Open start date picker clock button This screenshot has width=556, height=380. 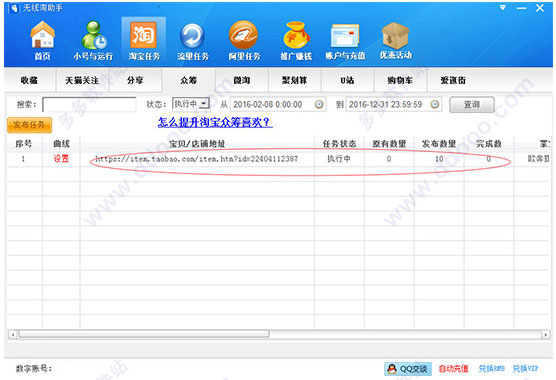(x=319, y=104)
